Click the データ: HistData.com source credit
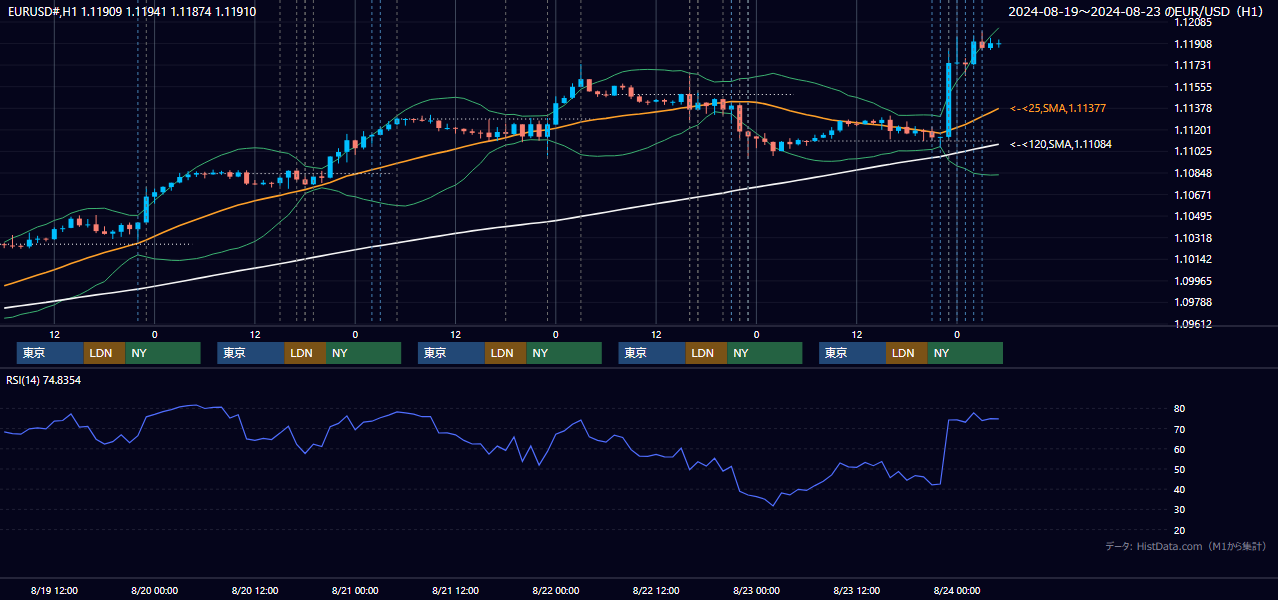The width and height of the screenshot is (1278, 600). [x=1186, y=546]
